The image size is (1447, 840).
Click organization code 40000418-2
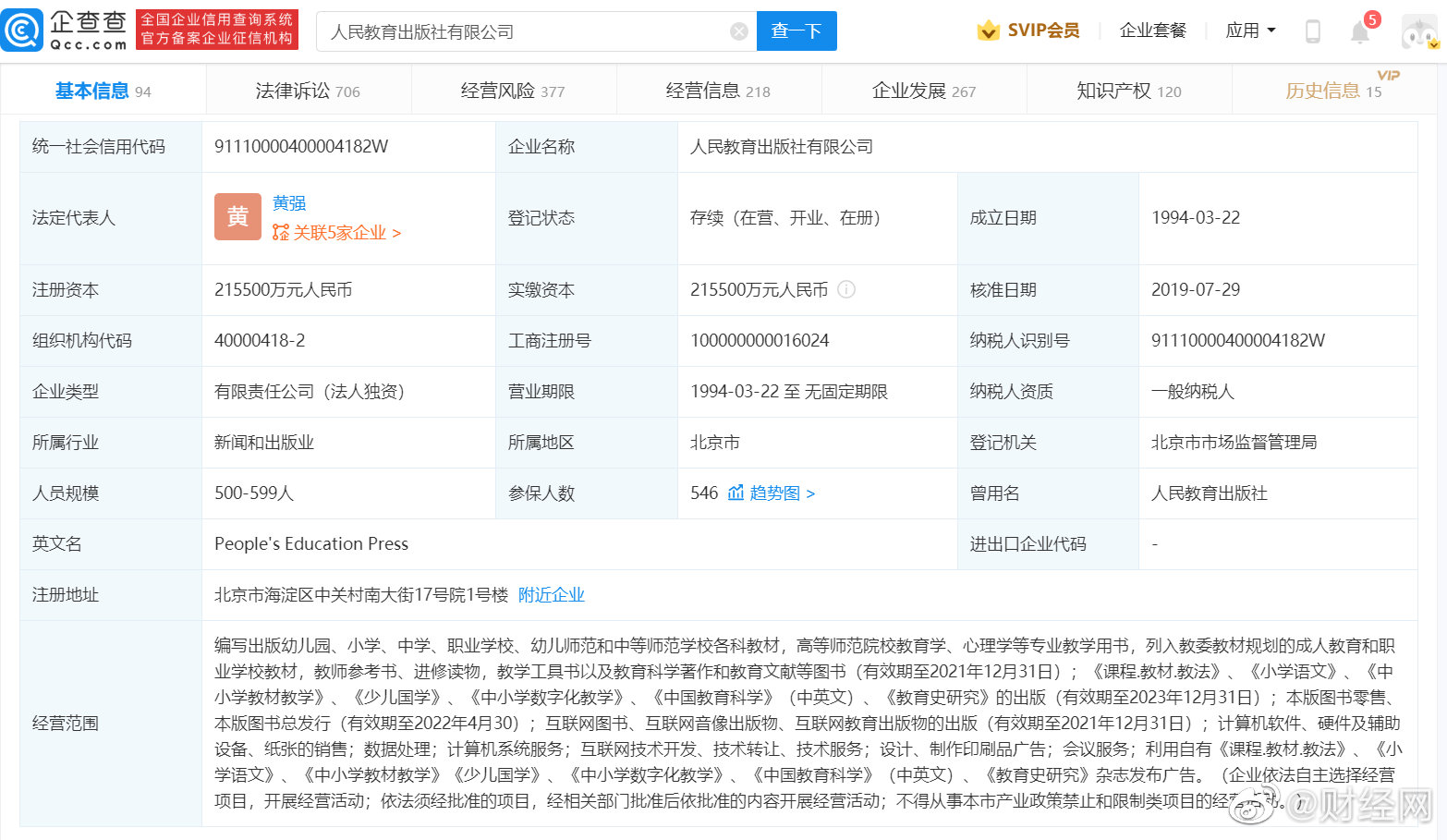tap(260, 340)
